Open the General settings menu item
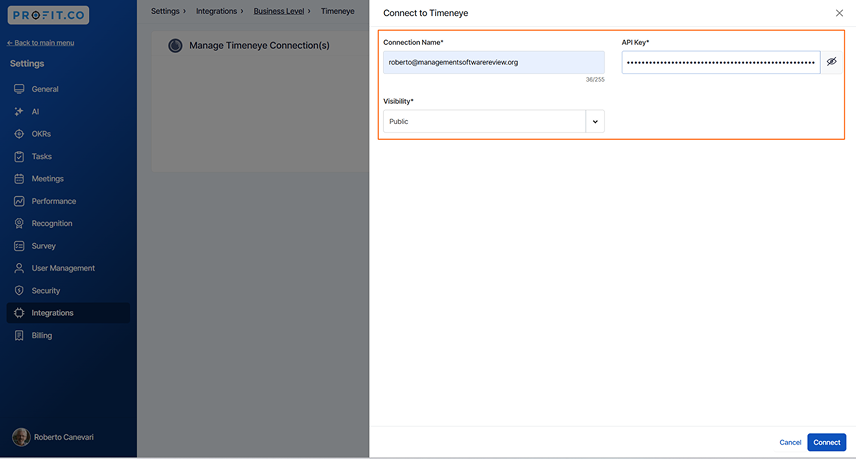 coord(68,89)
